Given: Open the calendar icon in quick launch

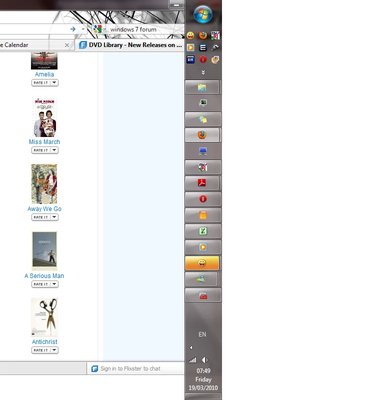Looking at the screenshot, I should pos(215,35).
